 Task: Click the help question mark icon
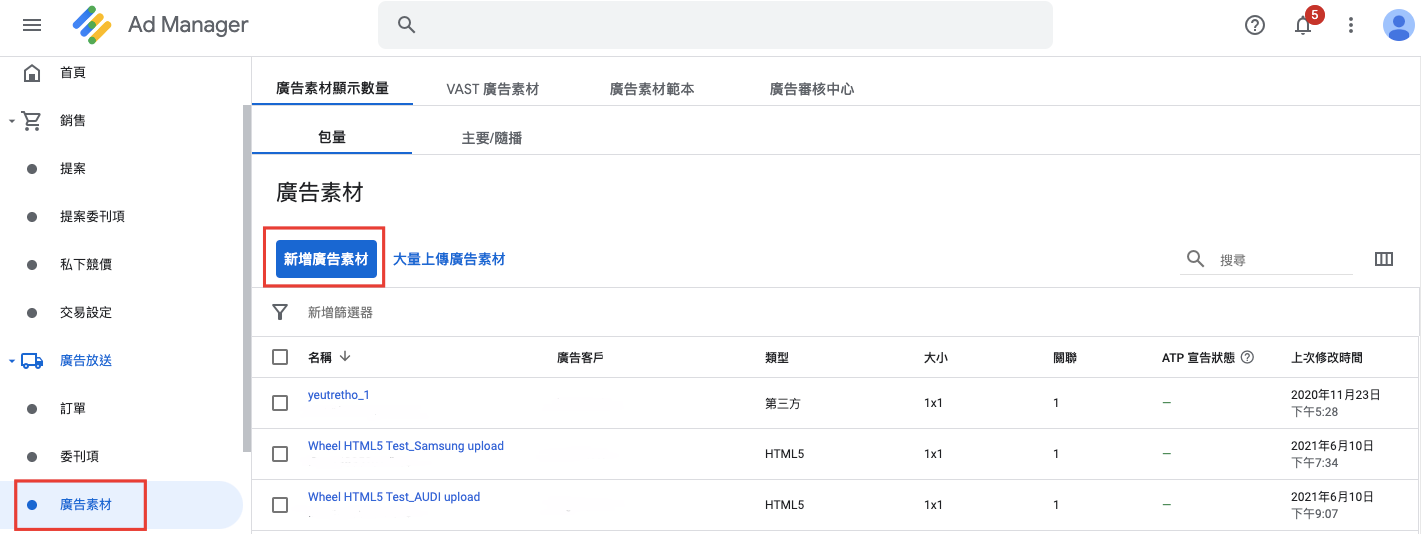(x=1255, y=26)
